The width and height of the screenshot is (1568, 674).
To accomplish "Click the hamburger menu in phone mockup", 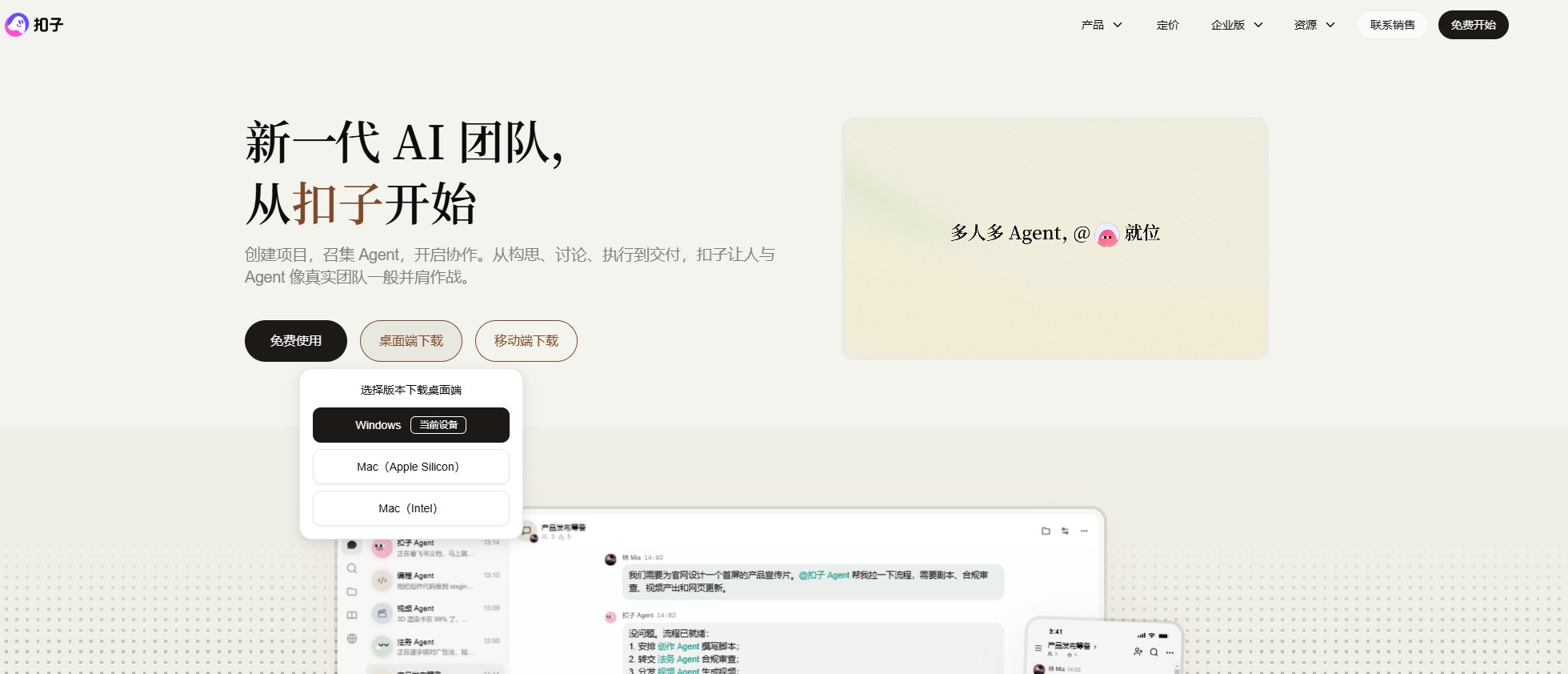I will click(1038, 648).
